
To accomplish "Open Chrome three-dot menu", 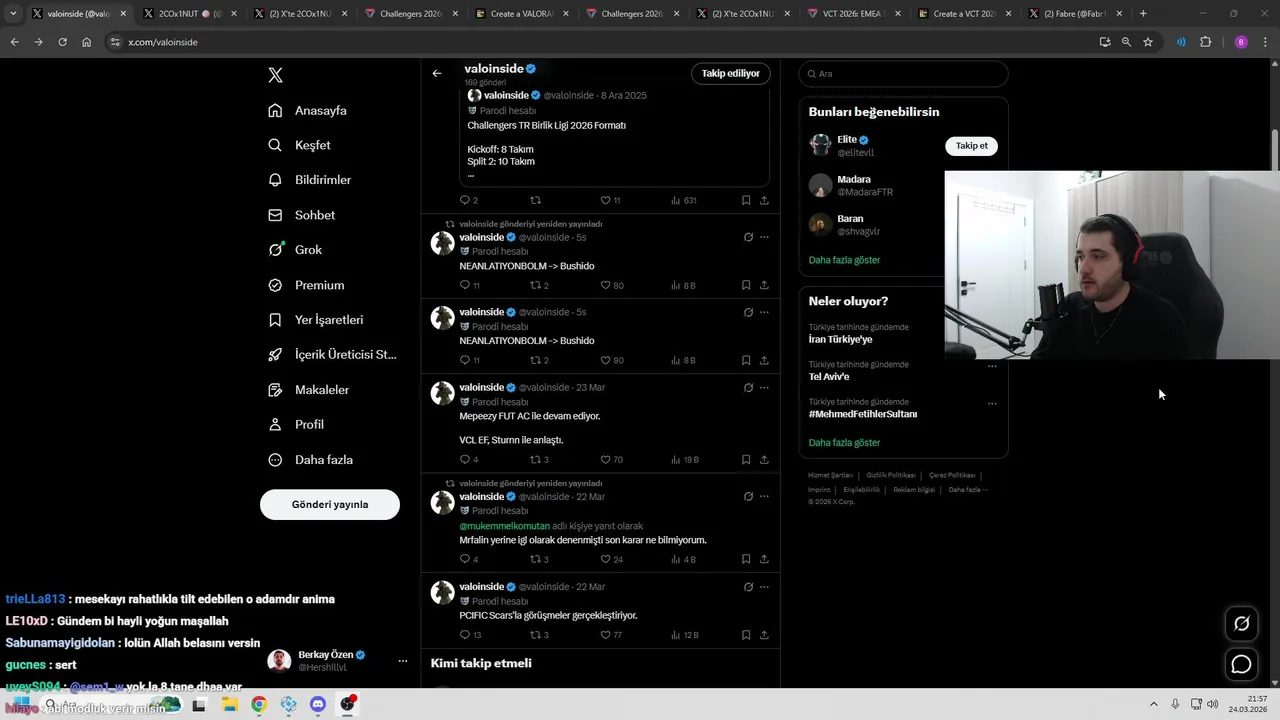I will [1265, 42].
